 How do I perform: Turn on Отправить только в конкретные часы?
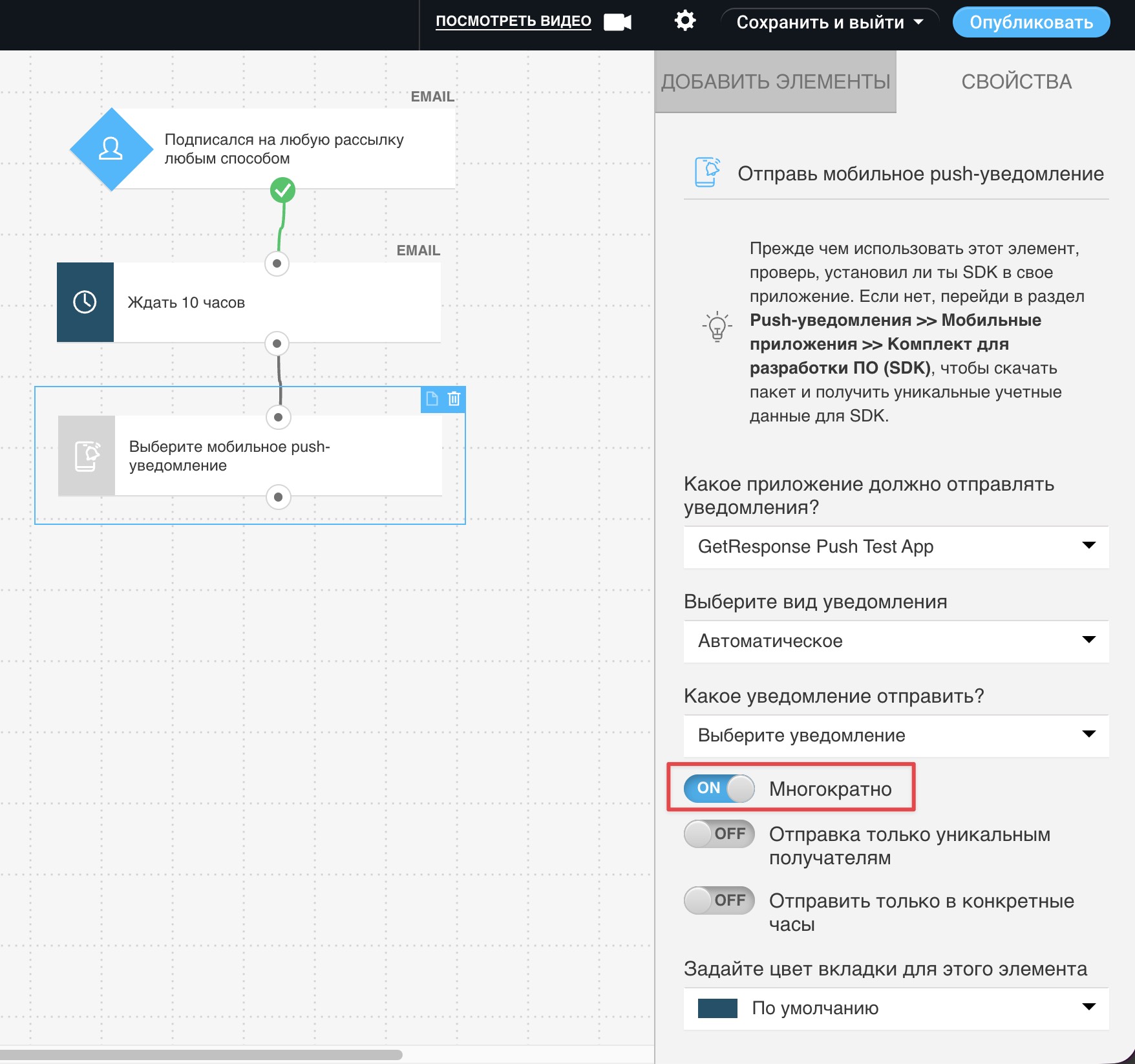pyautogui.click(x=719, y=900)
